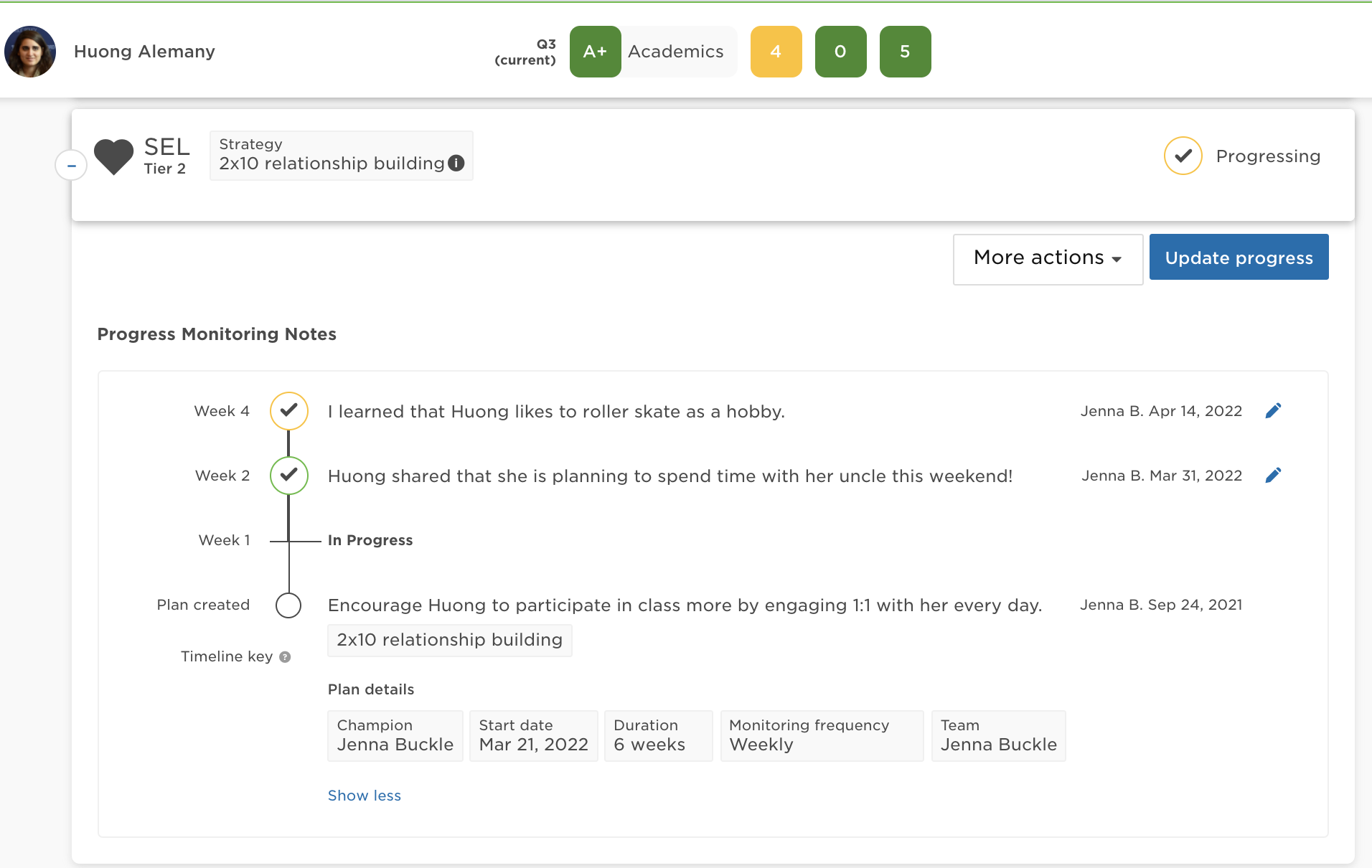Screen dimensions: 1372x868
Task: Click the A+ academics grade badge
Action: pos(595,52)
